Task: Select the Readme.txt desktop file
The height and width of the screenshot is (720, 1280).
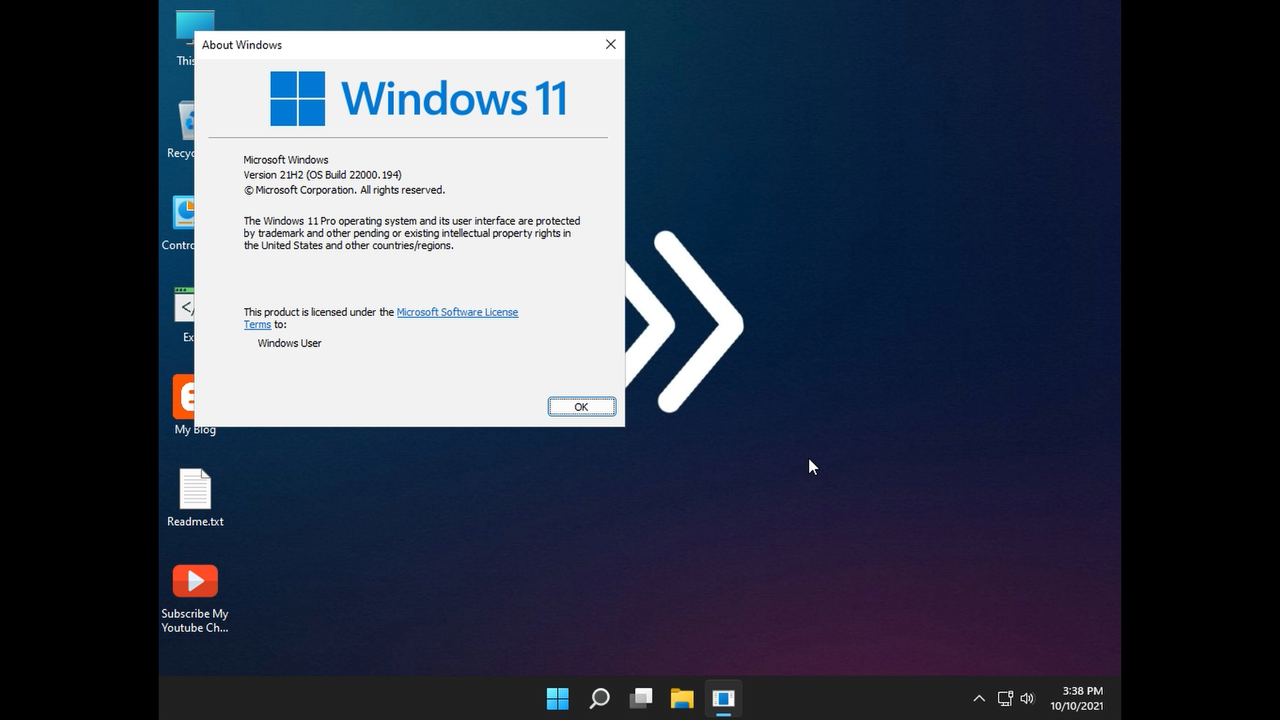Action: click(x=195, y=498)
